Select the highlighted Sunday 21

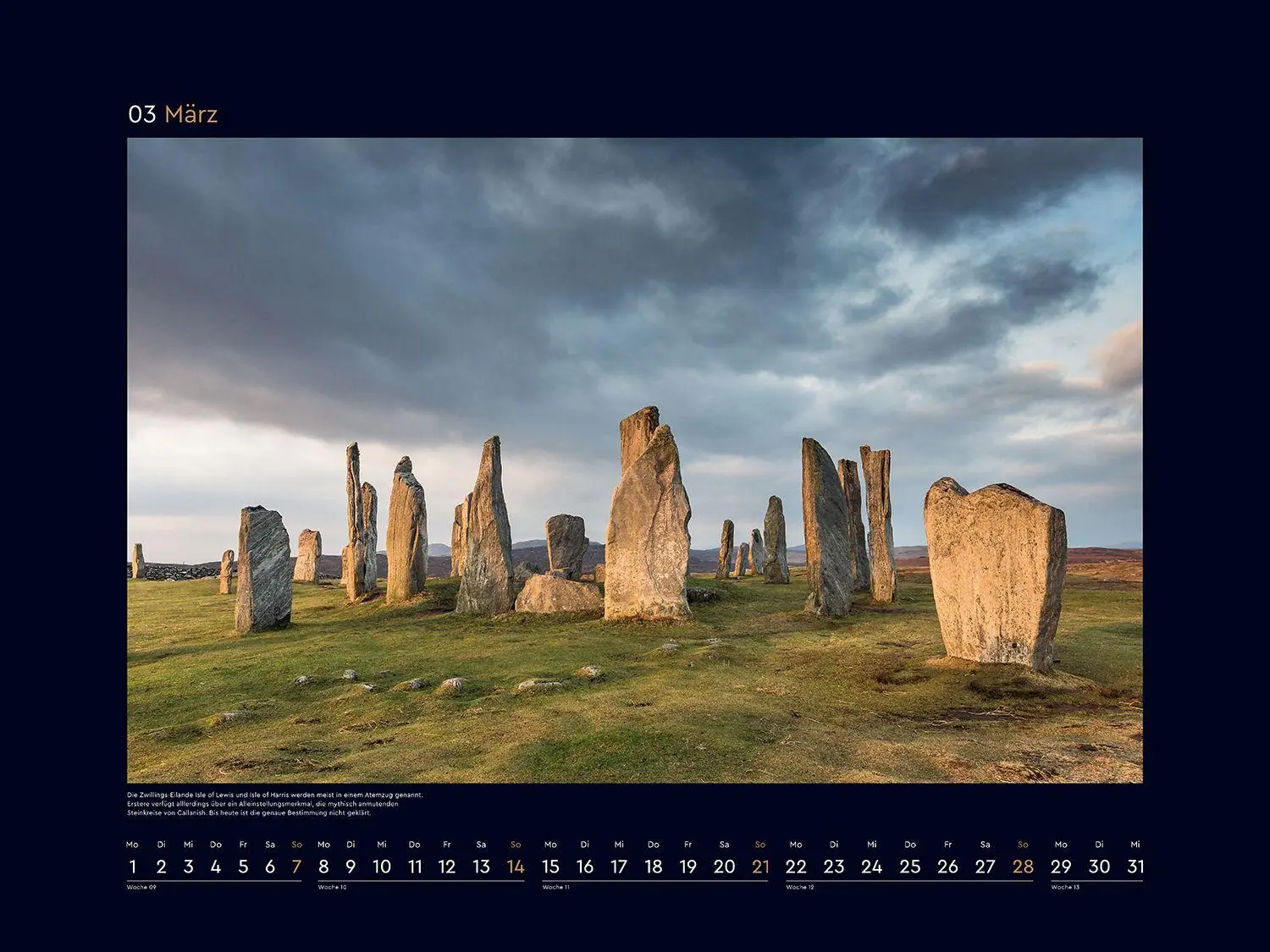click(x=760, y=867)
